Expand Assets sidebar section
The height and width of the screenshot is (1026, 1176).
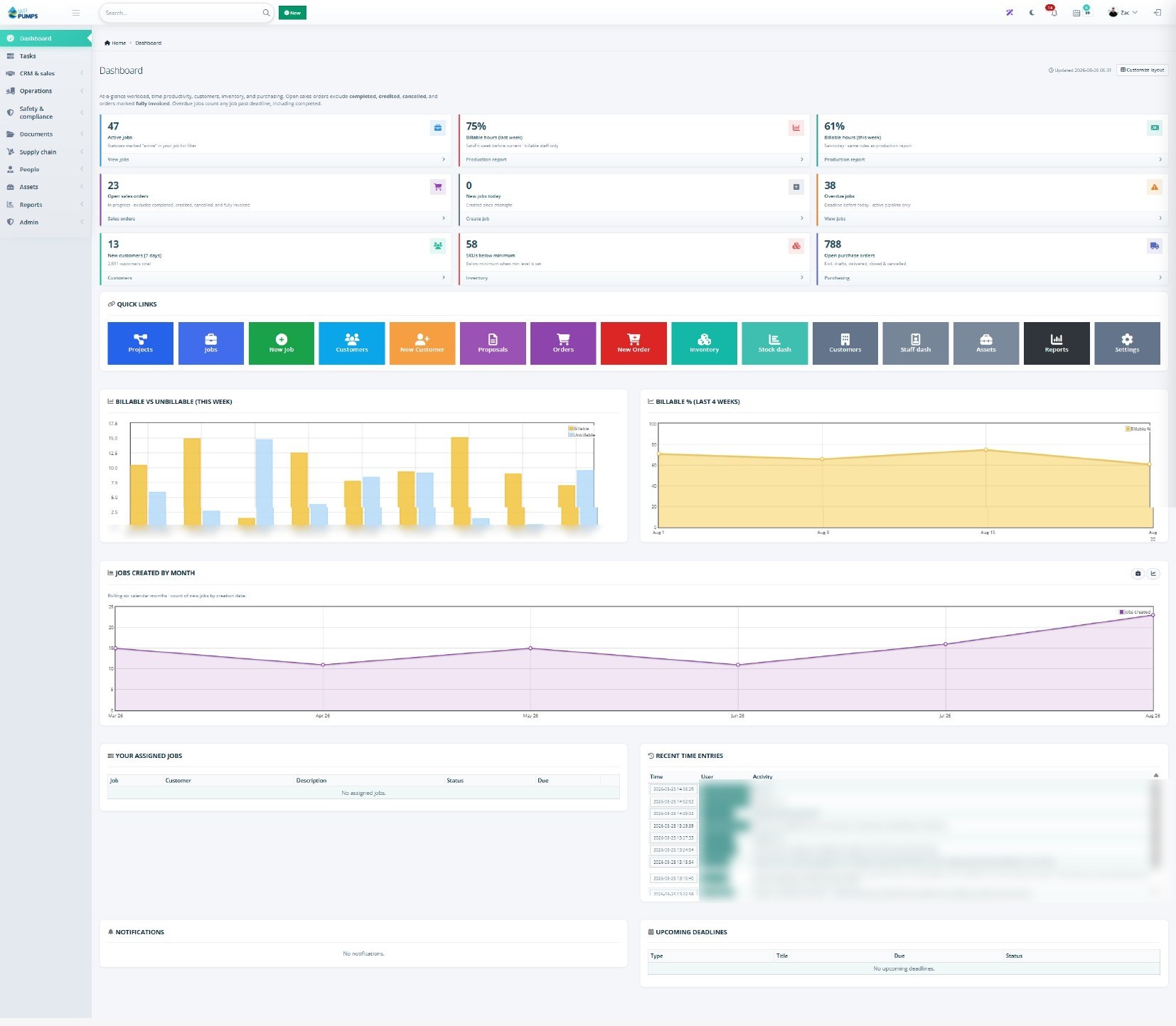(x=46, y=187)
